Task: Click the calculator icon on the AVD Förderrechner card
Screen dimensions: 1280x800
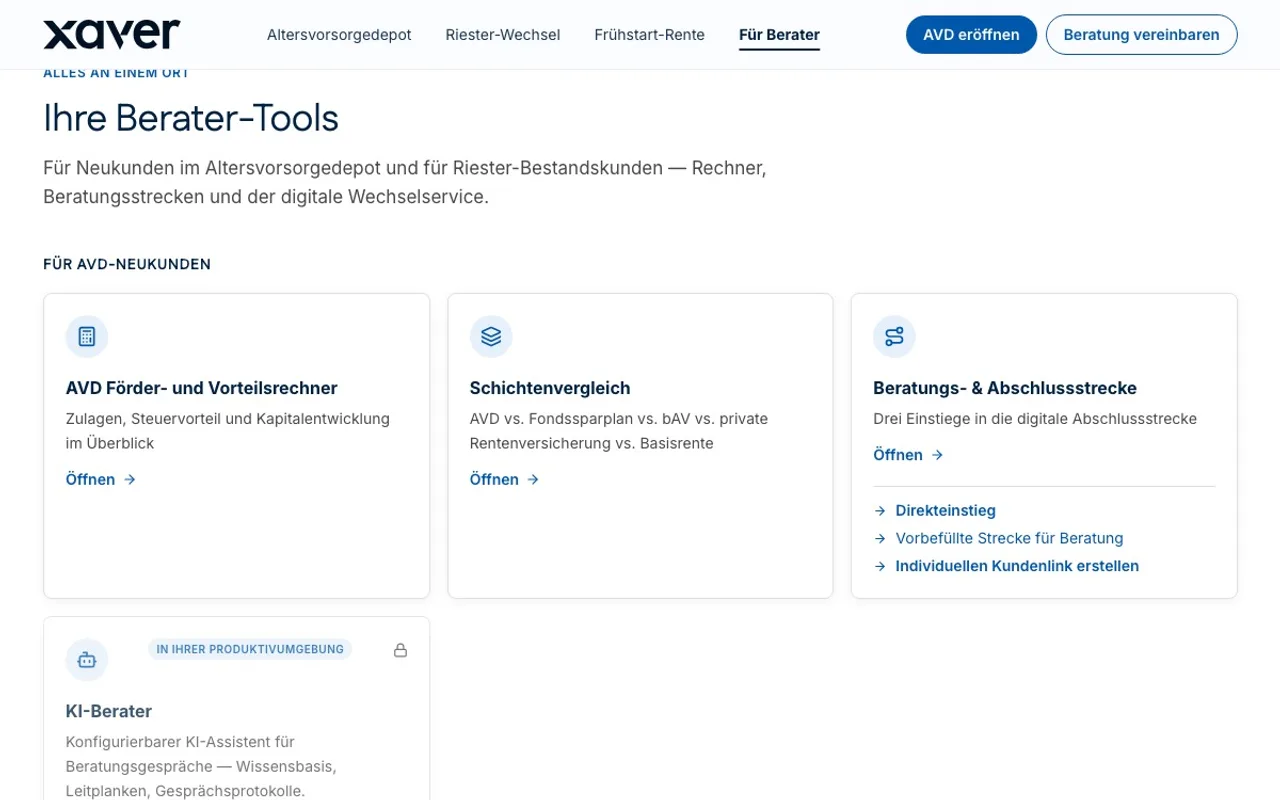Action: [x=87, y=336]
